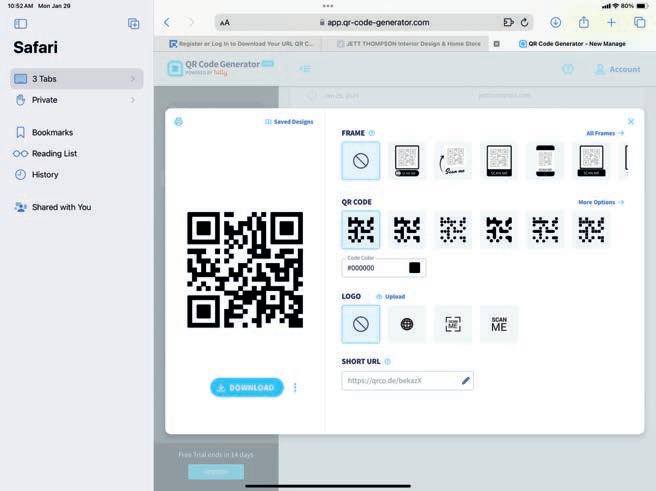The width and height of the screenshot is (656, 491).
Task: Tap the battery status indicator
Action: [x=642, y=6]
